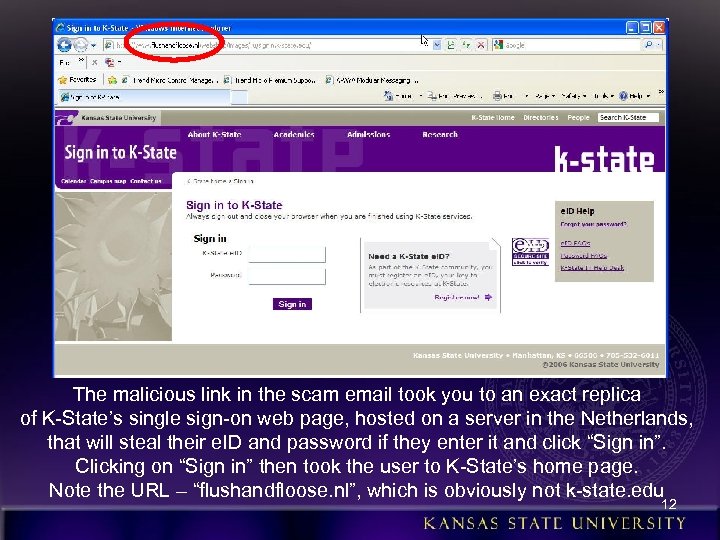Open the Forgot your password? link
720x540 pixels.
click(x=593, y=225)
